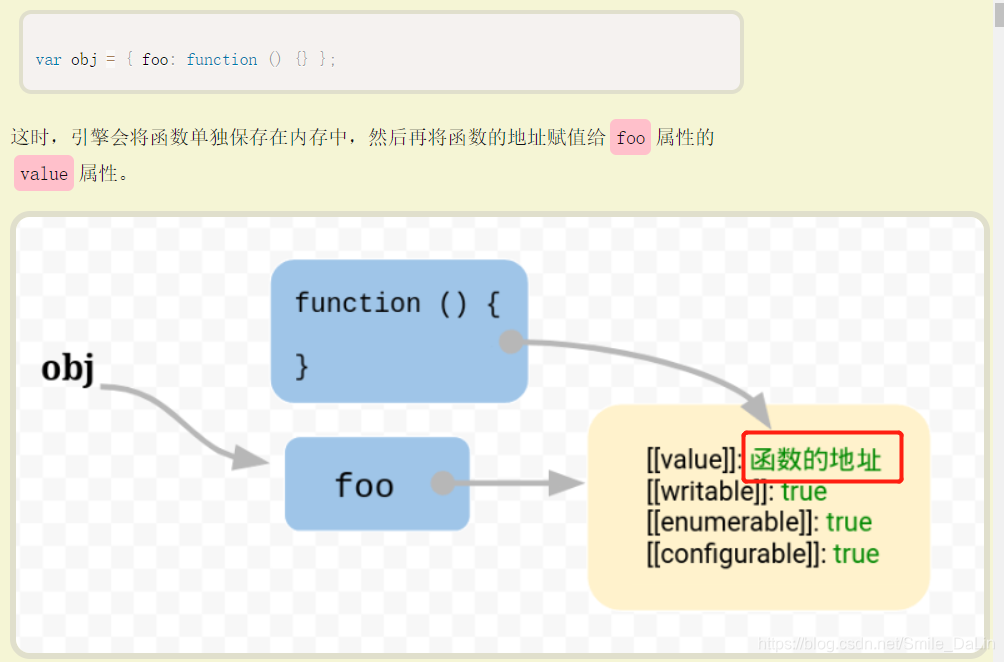Click the [[value]] label in diagram
The width and height of the screenshot is (1004, 662).
click(693, 460)
